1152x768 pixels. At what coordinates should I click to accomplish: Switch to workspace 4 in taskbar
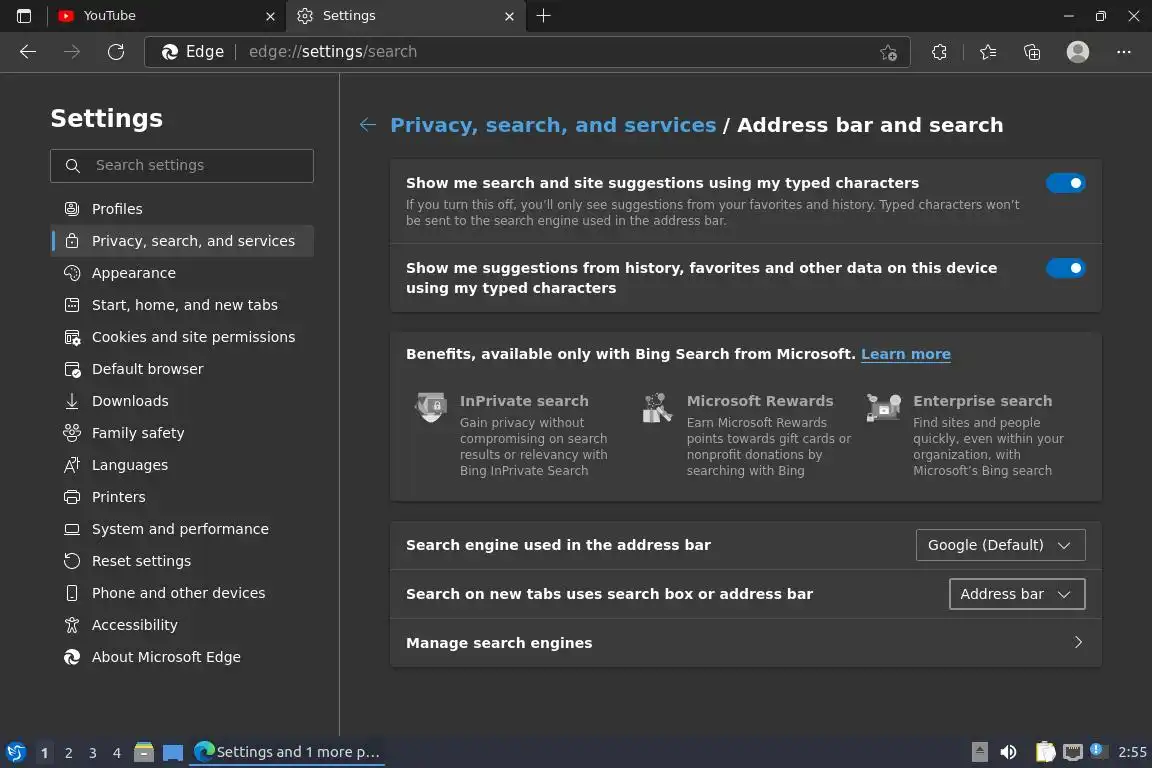pyautogui.click(x=117, y=753)
